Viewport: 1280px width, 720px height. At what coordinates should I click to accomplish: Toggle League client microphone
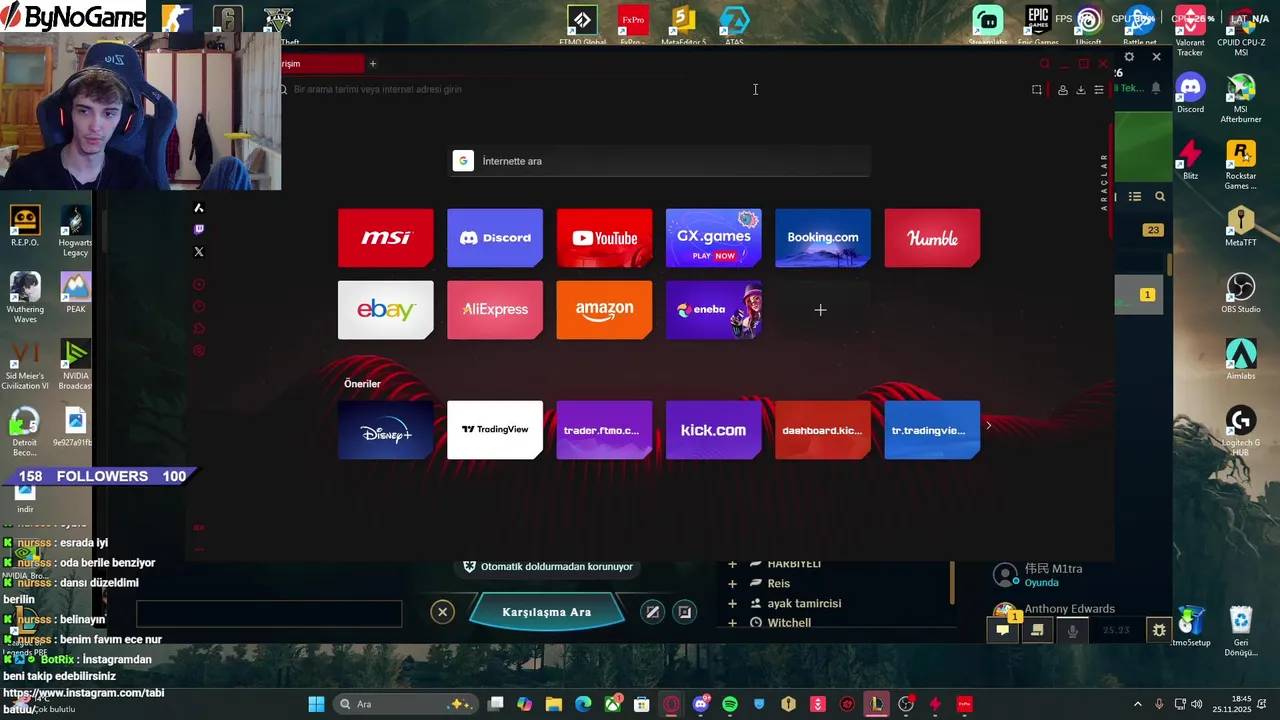point(1073,630)
